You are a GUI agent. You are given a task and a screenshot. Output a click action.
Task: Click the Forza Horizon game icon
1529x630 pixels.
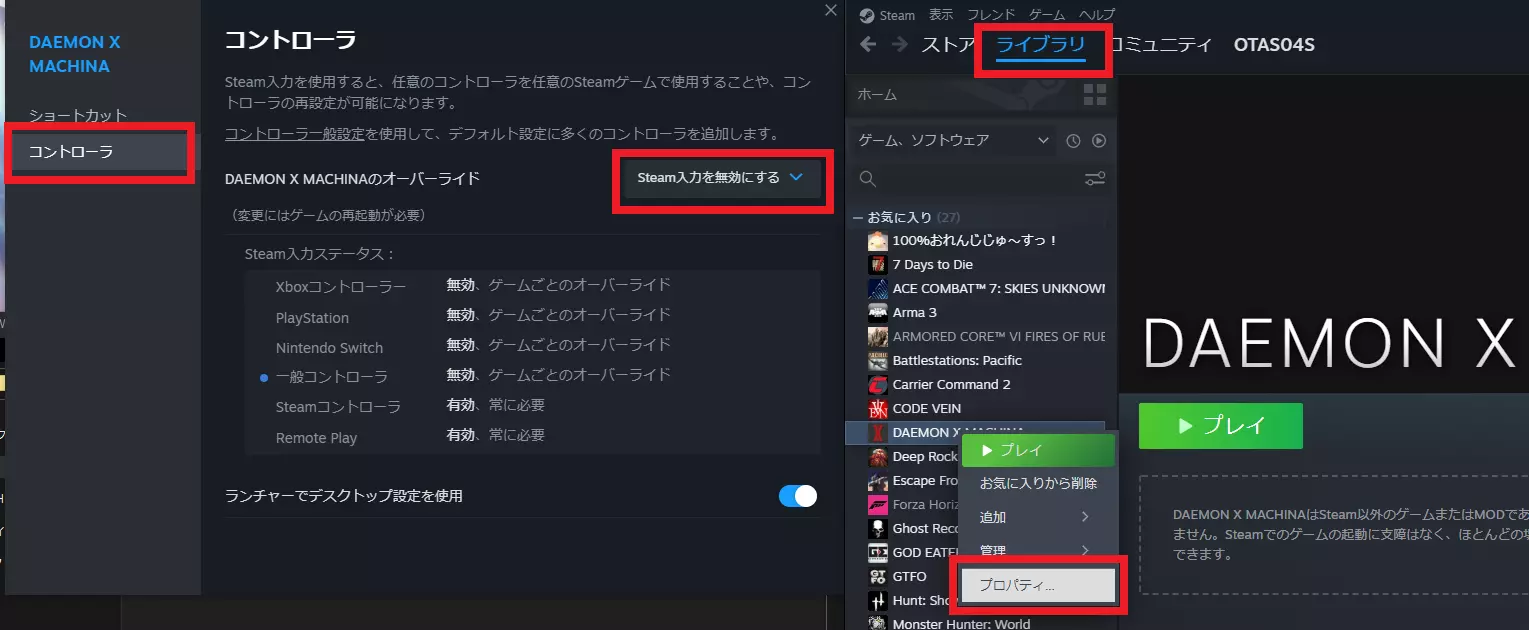point(877,505)
